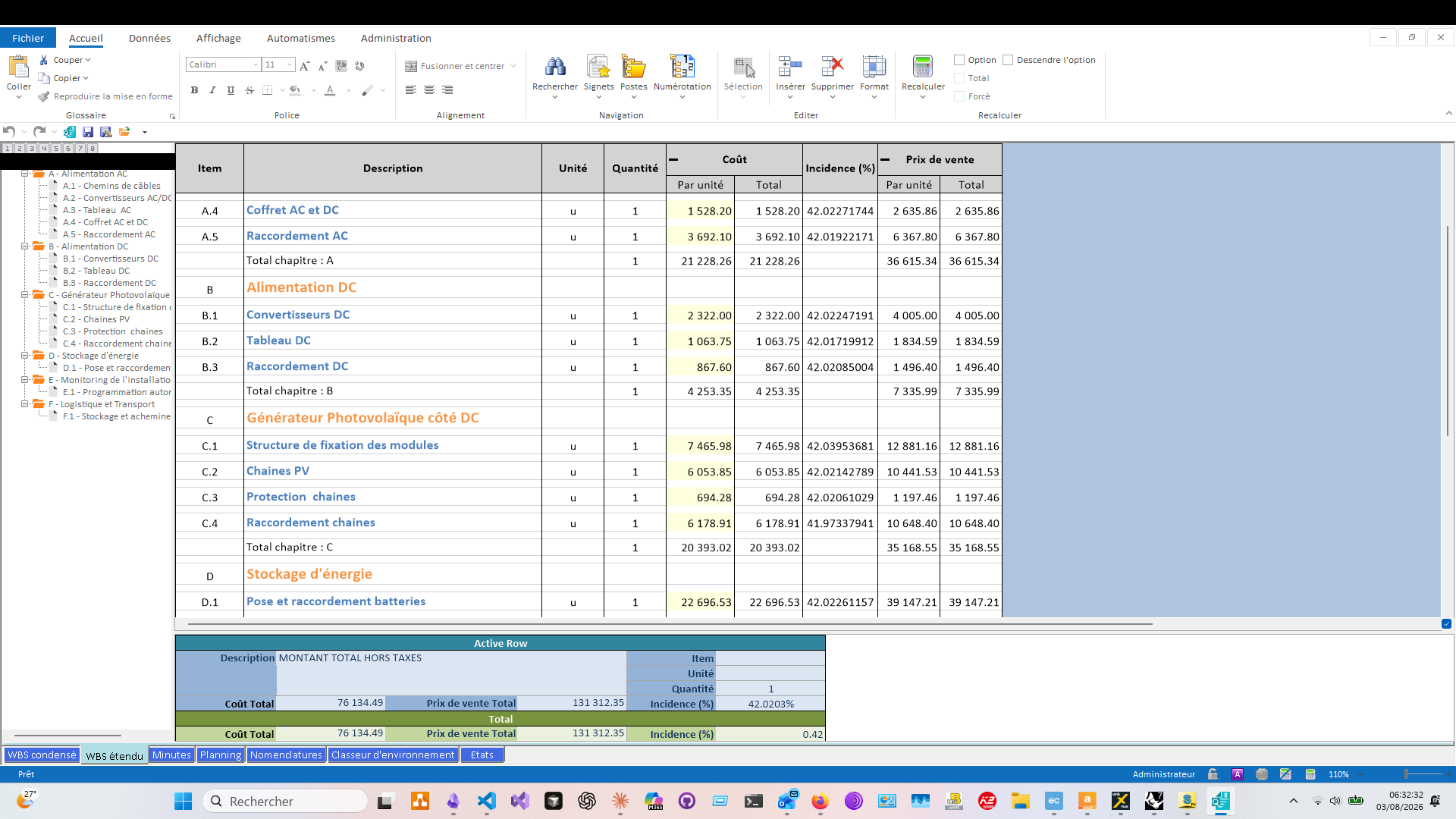
Task: Toggle the Option checkbox
Action: (959, 60)
